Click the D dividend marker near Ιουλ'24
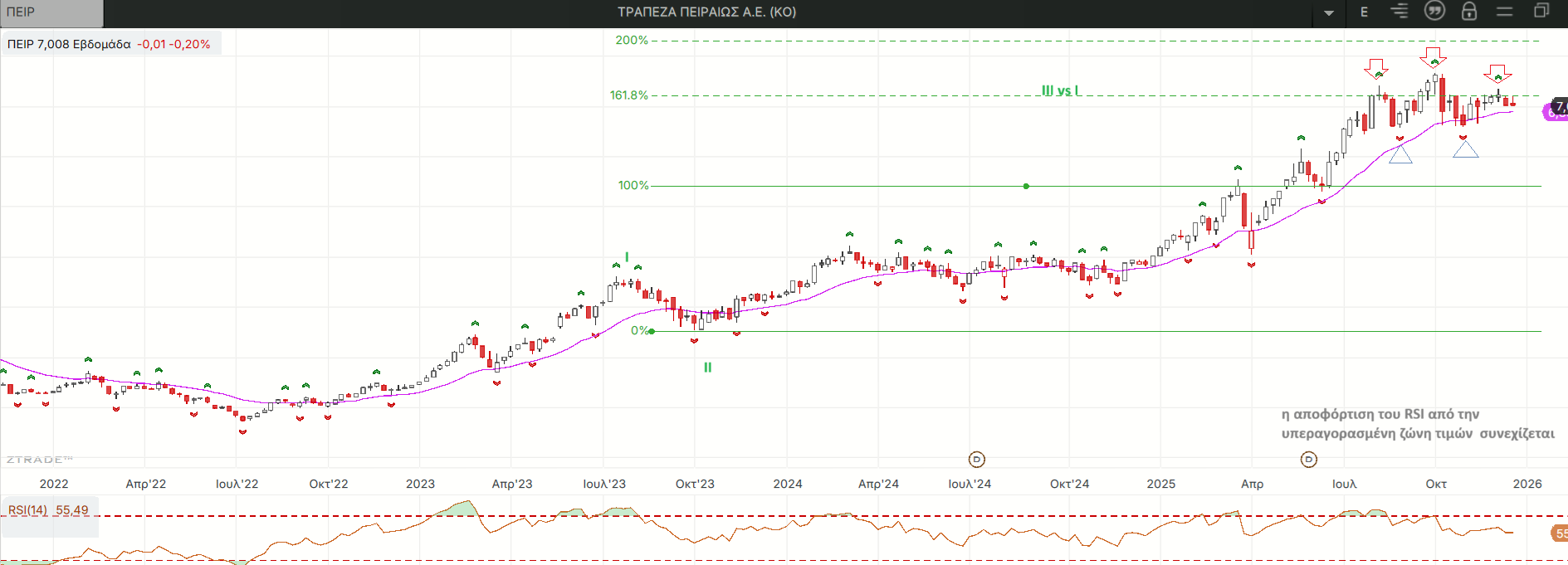The width and height of the screenshot is (1568, 565). (x=977, y=459)
